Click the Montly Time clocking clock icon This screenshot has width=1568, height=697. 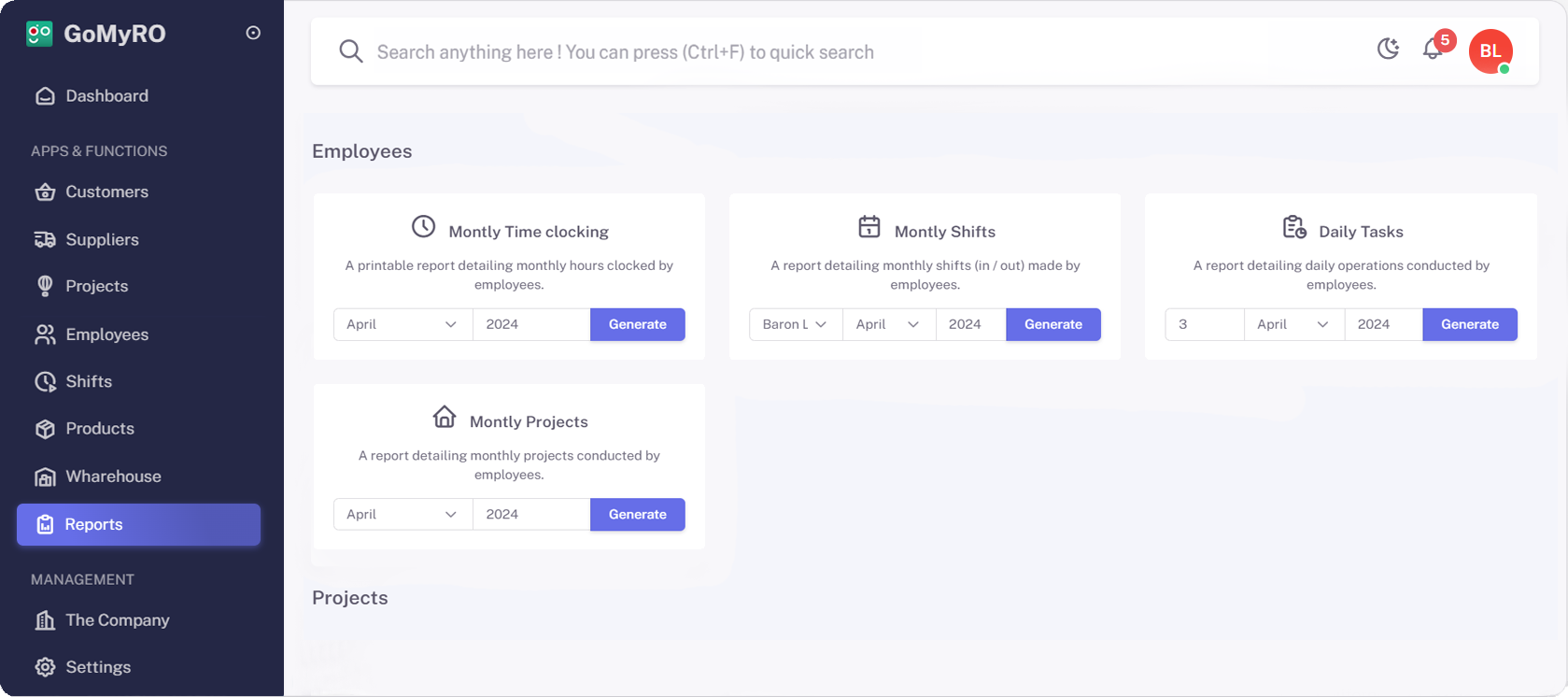pyautogui.click(x=424, y=227)
